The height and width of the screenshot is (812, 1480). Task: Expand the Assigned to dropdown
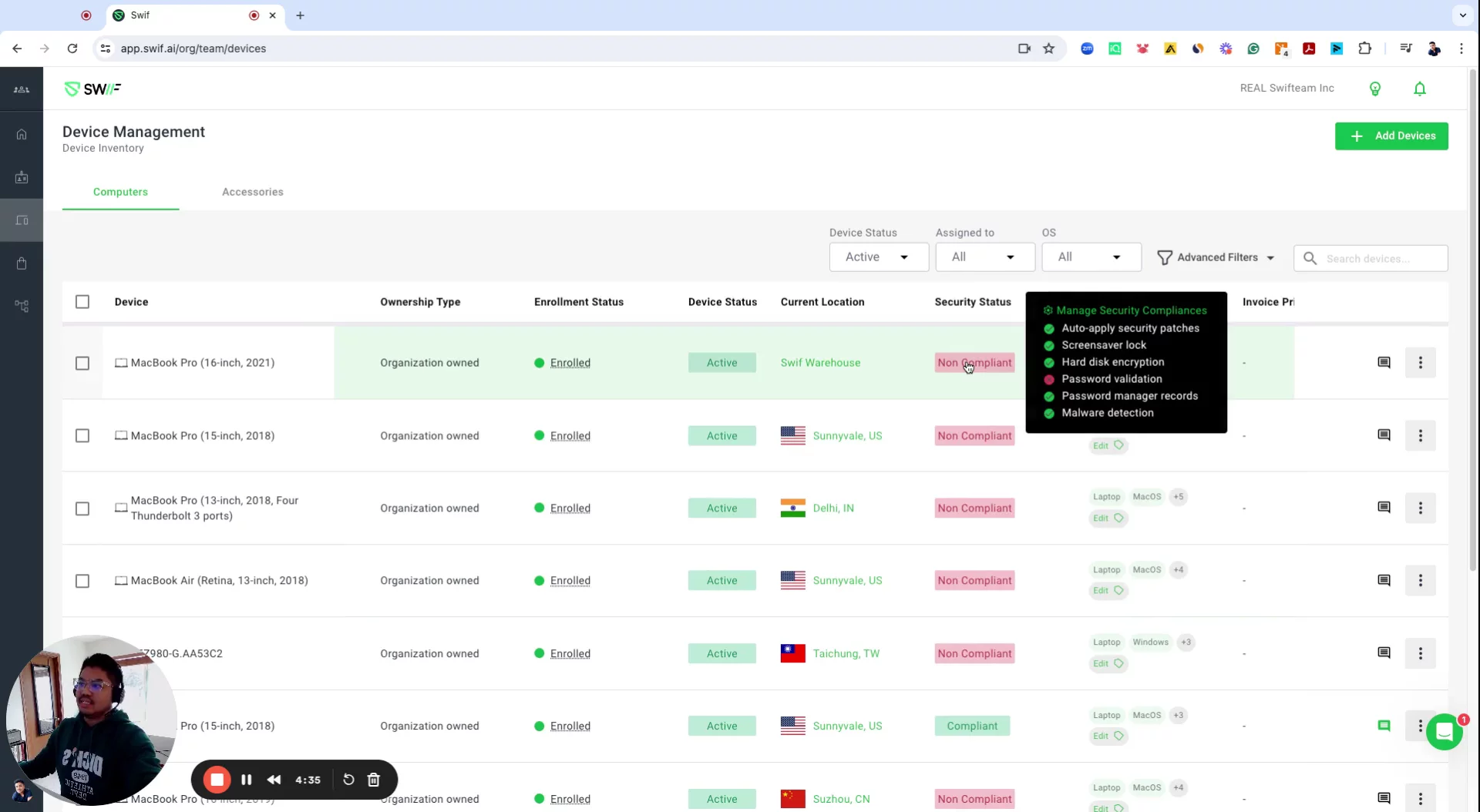coord(984,257)
